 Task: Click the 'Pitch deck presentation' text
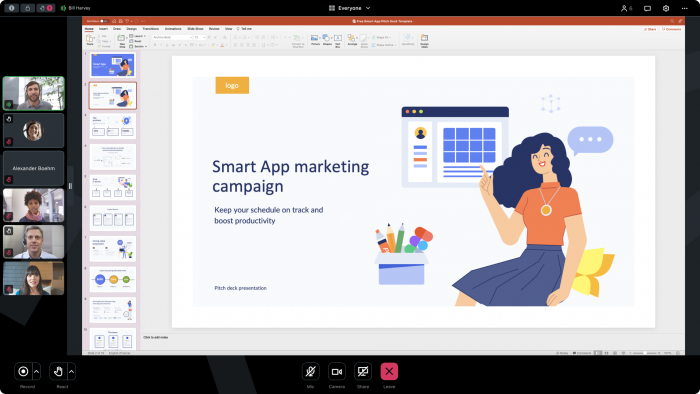pos(240,288)
